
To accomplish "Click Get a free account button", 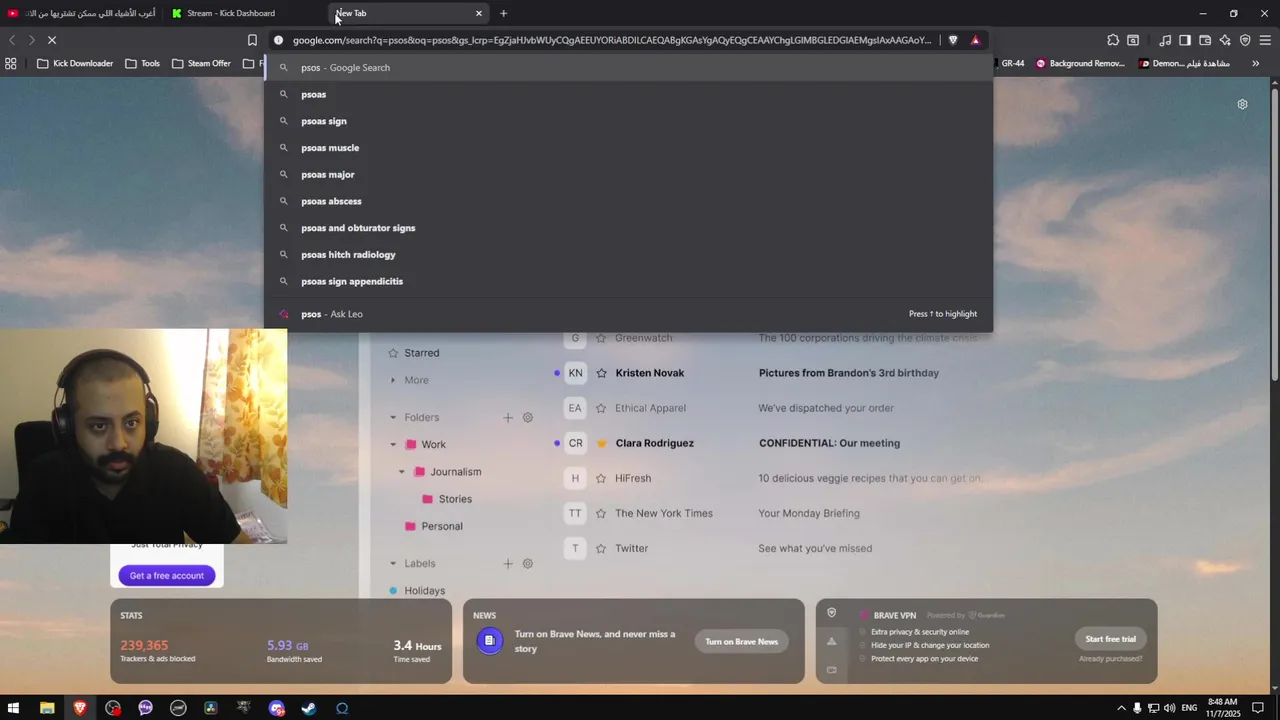I will (166, 575).
